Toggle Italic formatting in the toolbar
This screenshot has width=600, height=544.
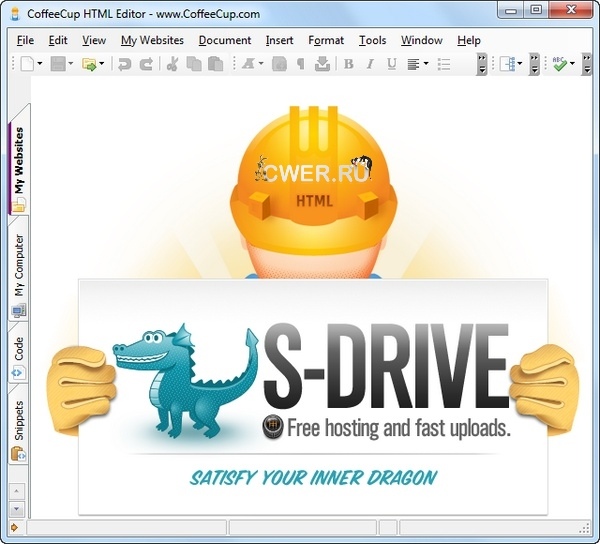coord(370,64)
